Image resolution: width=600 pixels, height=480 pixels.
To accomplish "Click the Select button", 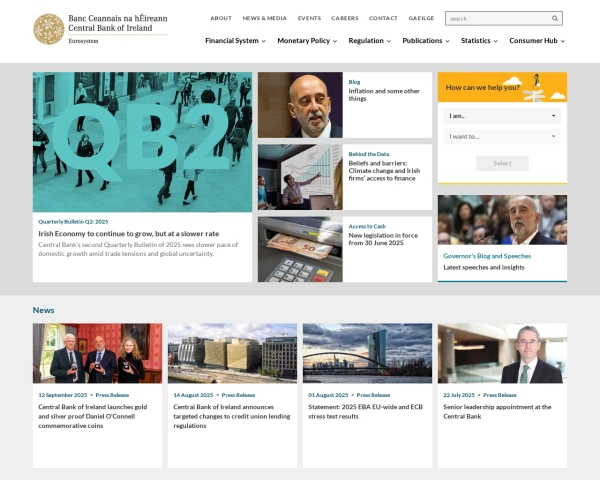I will pyautogui.click(x=502, y=163).
